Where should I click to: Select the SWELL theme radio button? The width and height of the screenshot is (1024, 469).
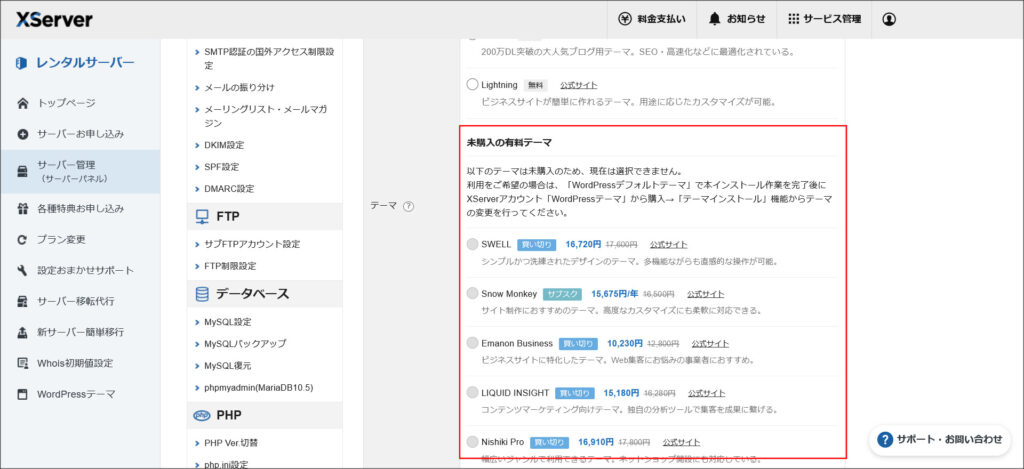pos(472,244)
